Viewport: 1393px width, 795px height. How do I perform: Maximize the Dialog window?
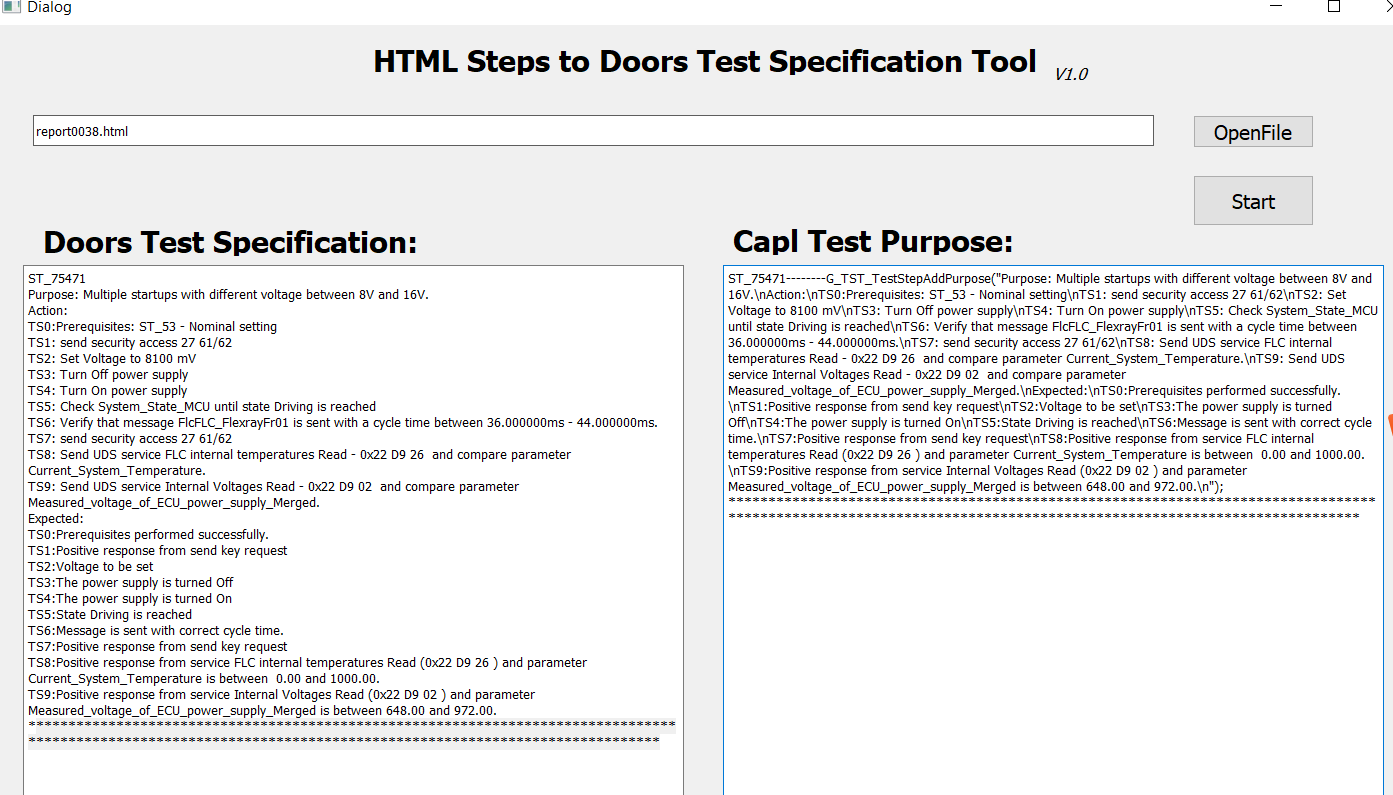point(1333,6)
